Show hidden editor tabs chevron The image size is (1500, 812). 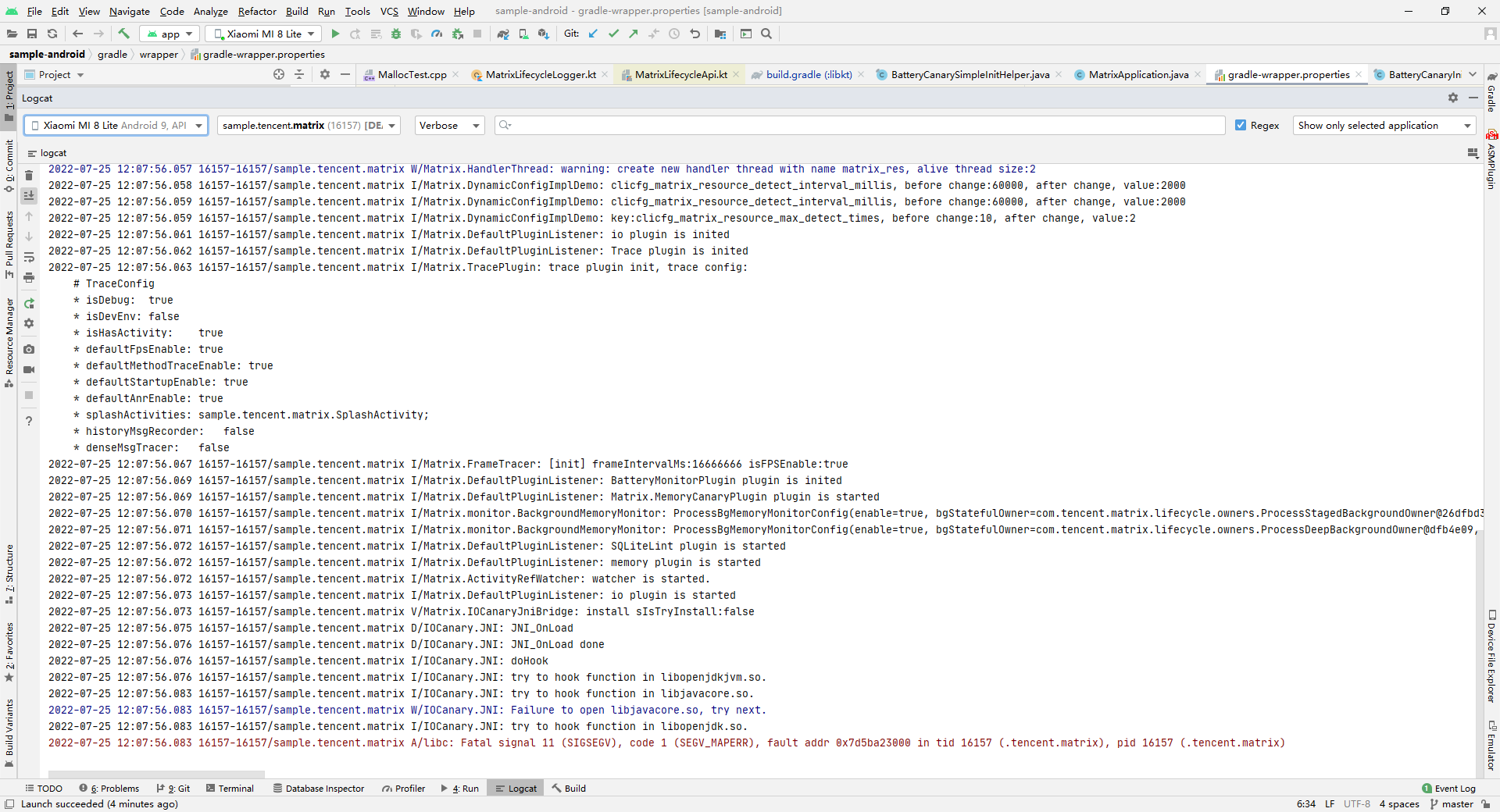point(1473,74)
